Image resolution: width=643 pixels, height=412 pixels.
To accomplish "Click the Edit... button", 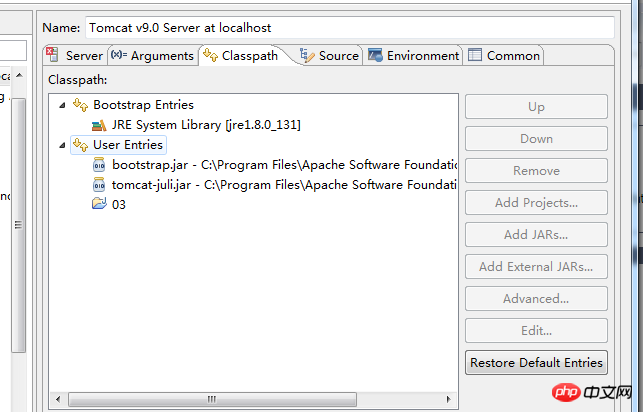I will coord(536,330).
